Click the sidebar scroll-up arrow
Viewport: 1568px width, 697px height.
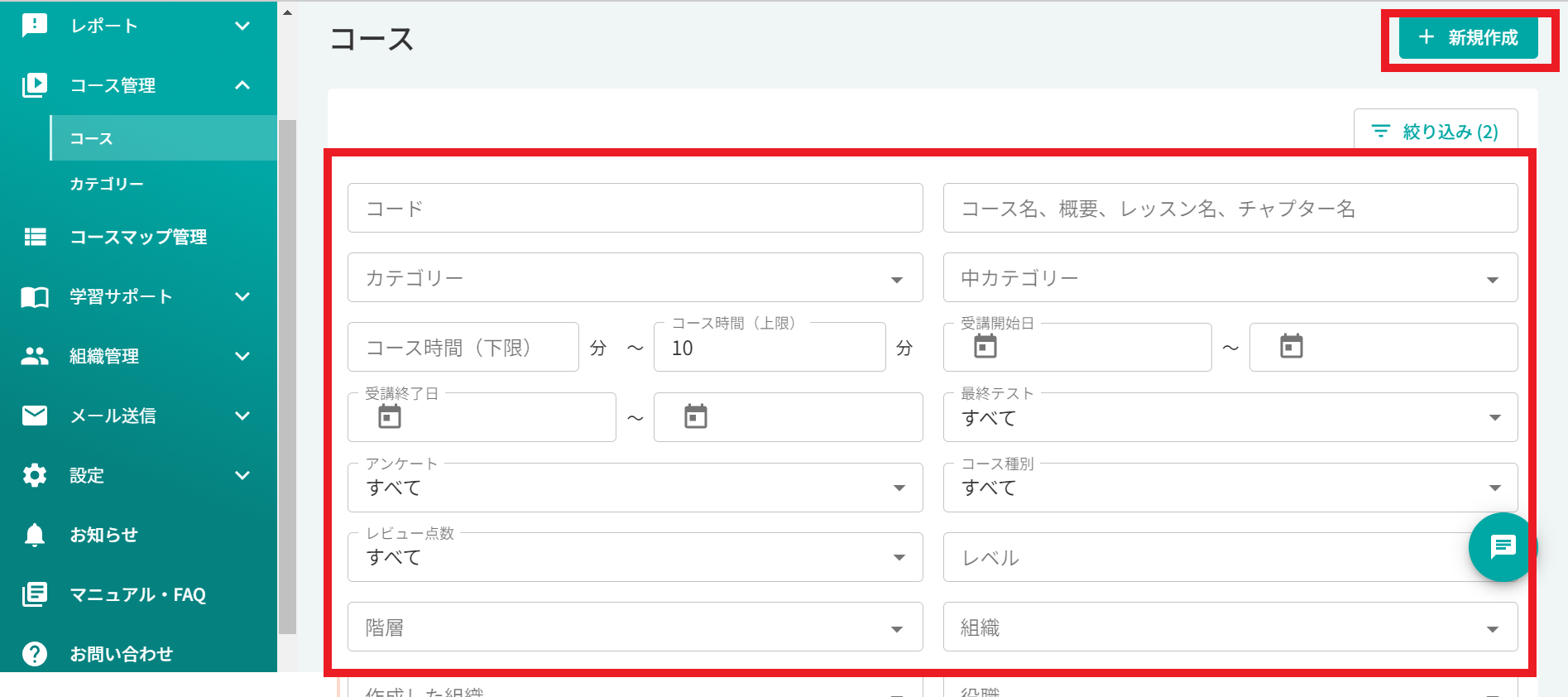(287, 12)
